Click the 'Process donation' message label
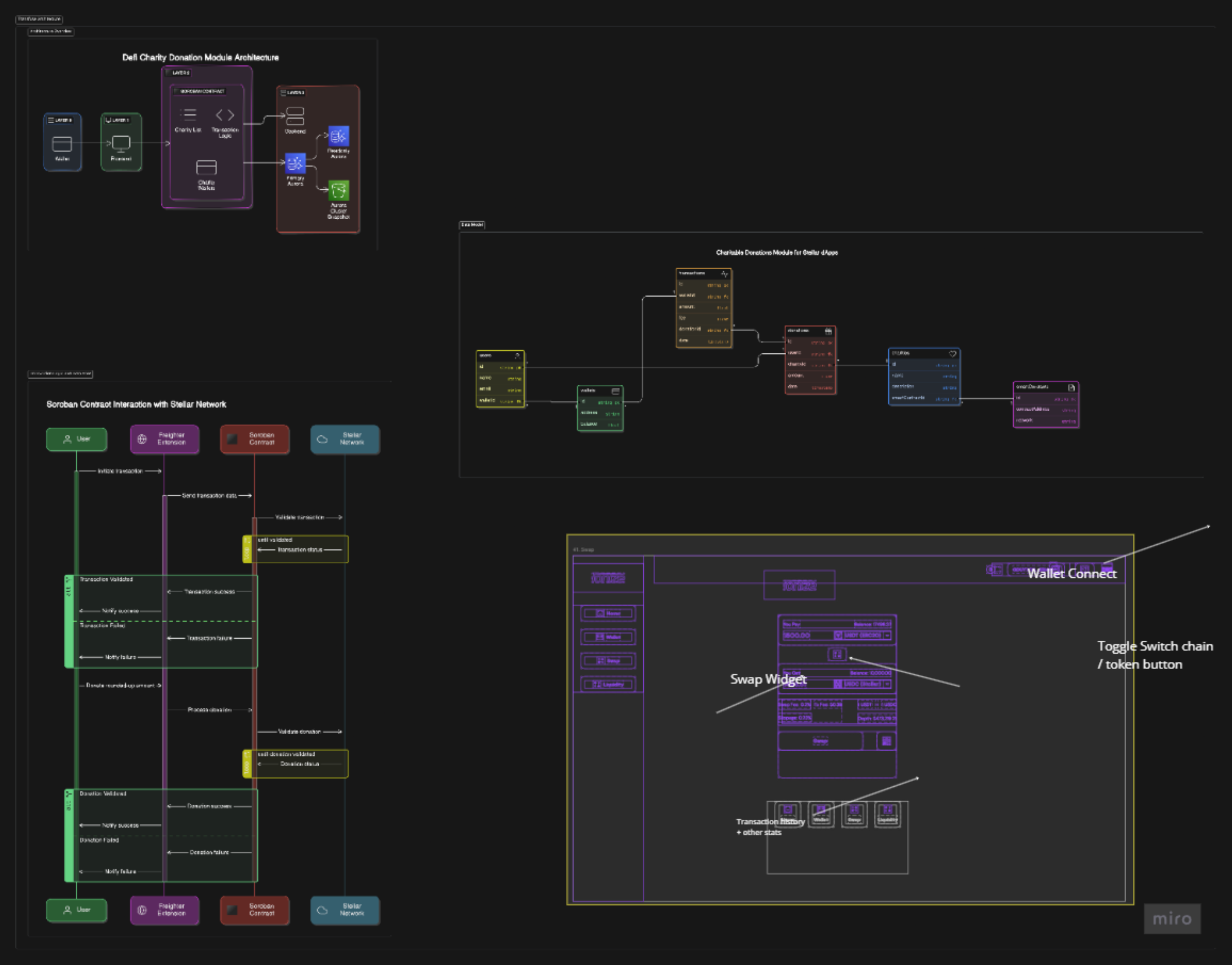 (209, 710)
